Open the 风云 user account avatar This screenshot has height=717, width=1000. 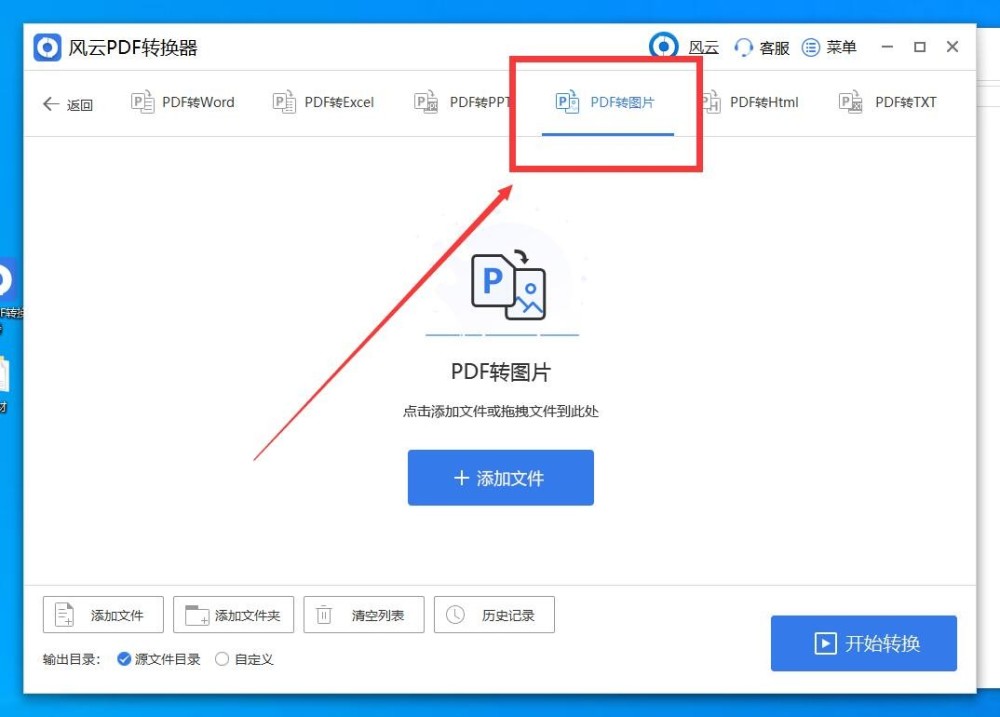[x=663, y=46]
